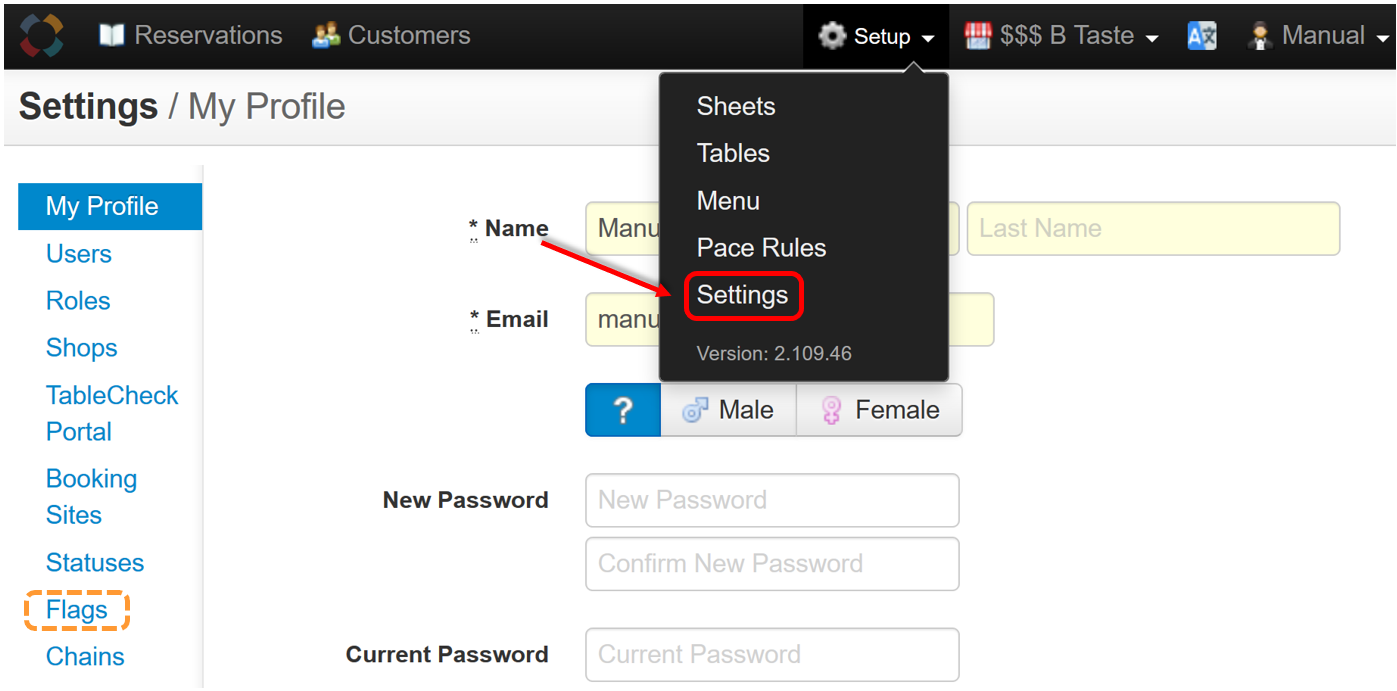Viewport: 1397px width, 691px height.
Task: Click the Customers people icon
Action: pos(326,36)
